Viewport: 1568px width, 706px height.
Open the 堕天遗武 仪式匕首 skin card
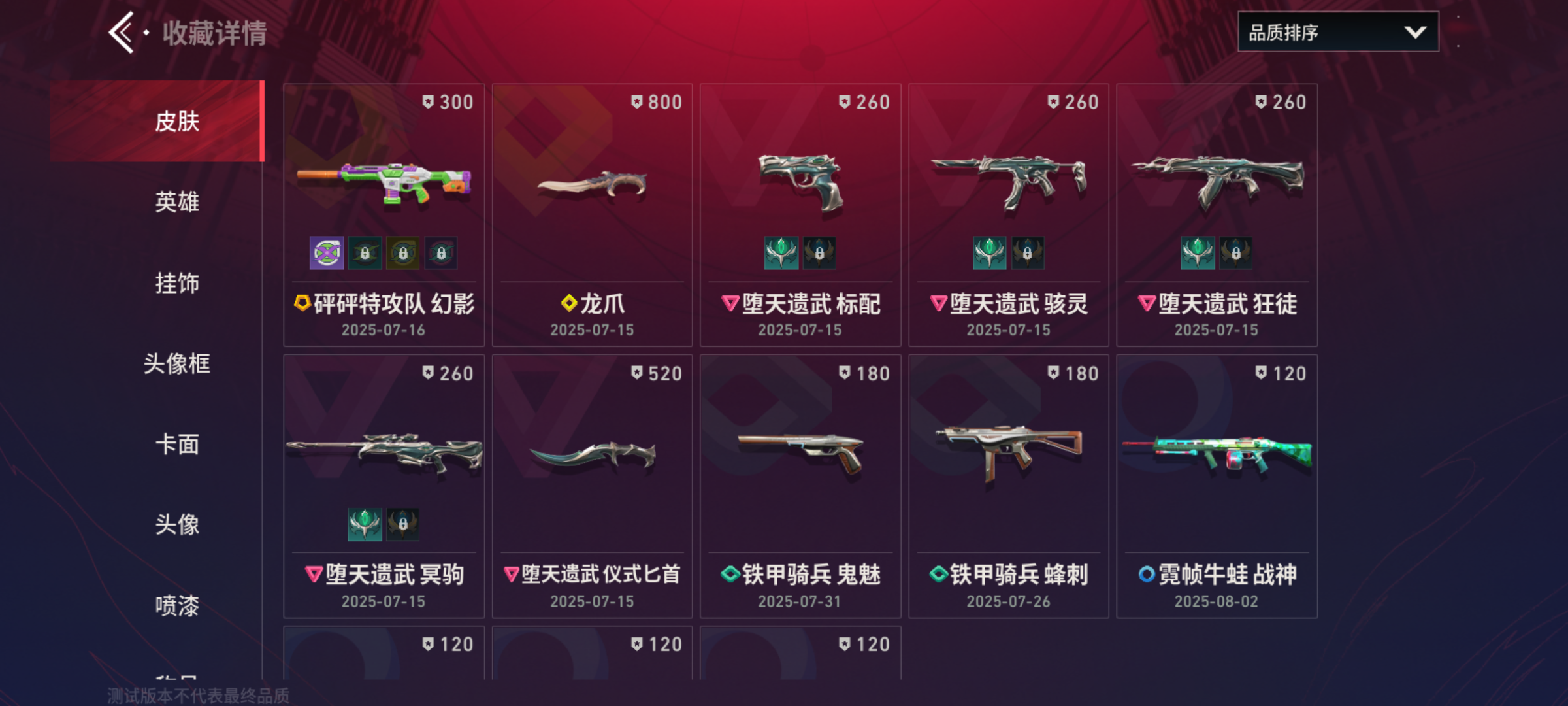592,486
